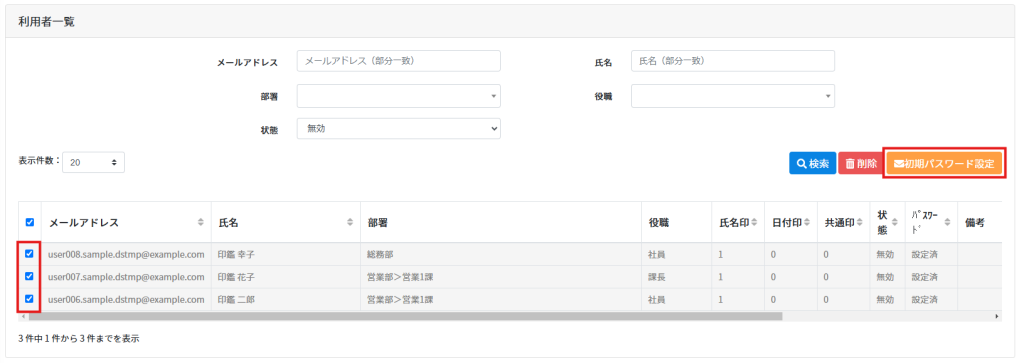
Task: Sort the パスワード column
Action: click(946, 223)
